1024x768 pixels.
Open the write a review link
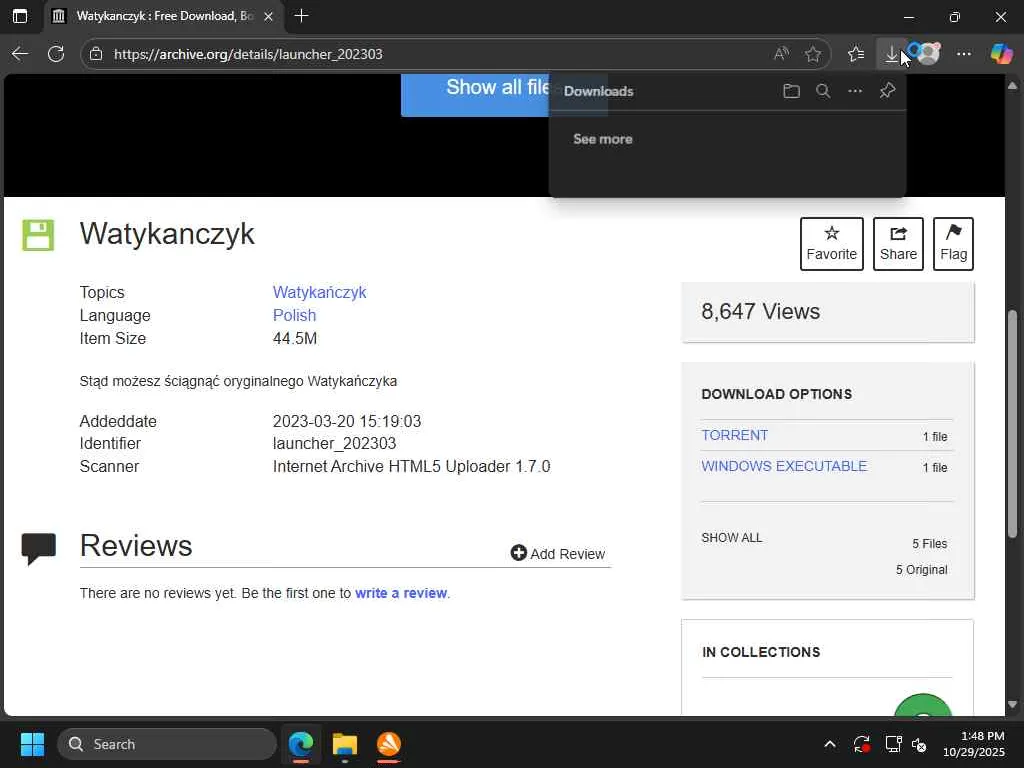pos(401,593)
